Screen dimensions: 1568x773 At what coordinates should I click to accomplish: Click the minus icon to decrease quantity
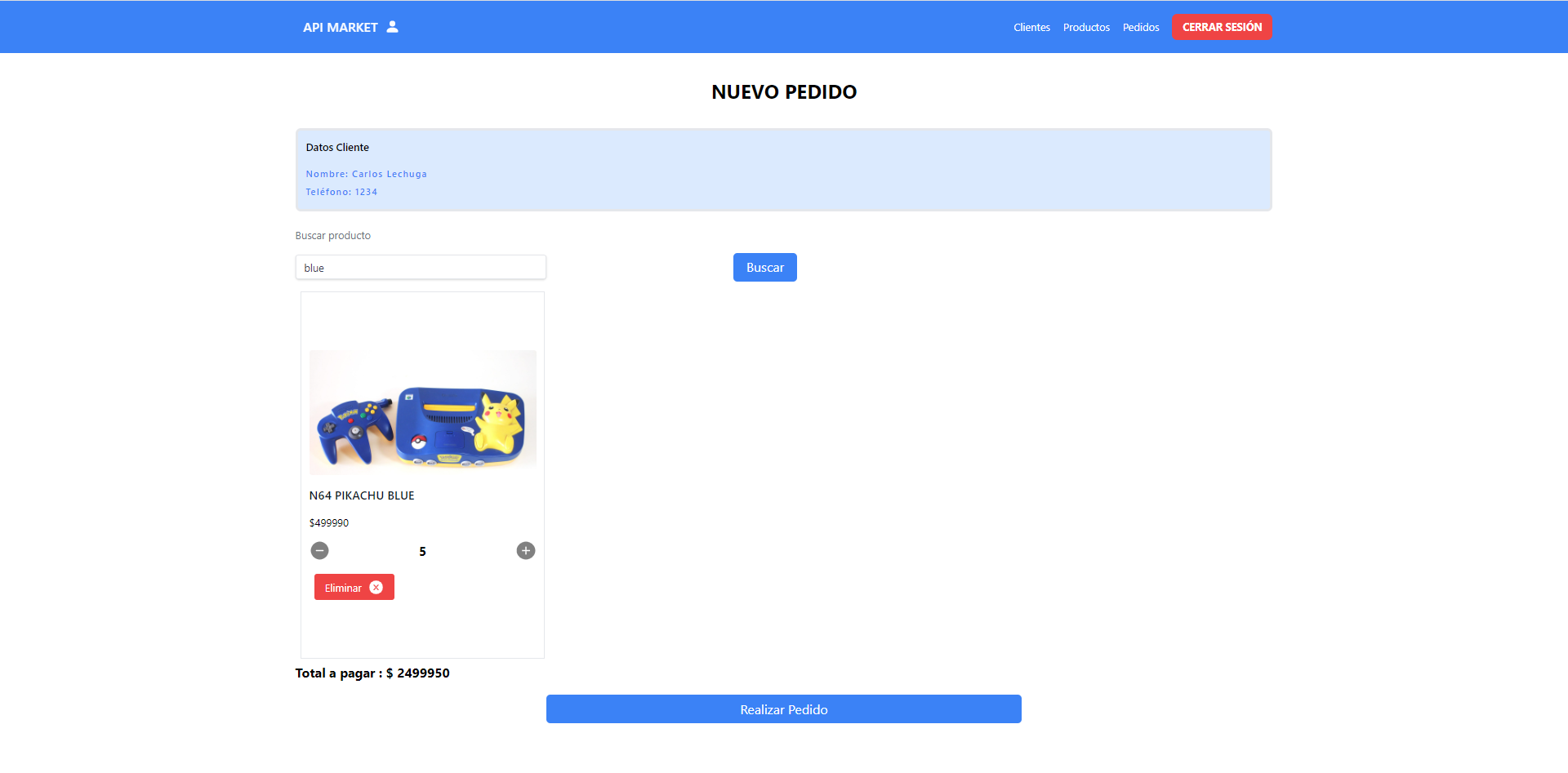tap(319, 550)
